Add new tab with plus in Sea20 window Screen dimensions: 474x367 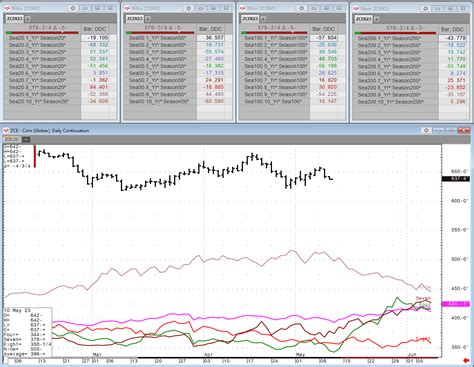[x=28, y=19]
